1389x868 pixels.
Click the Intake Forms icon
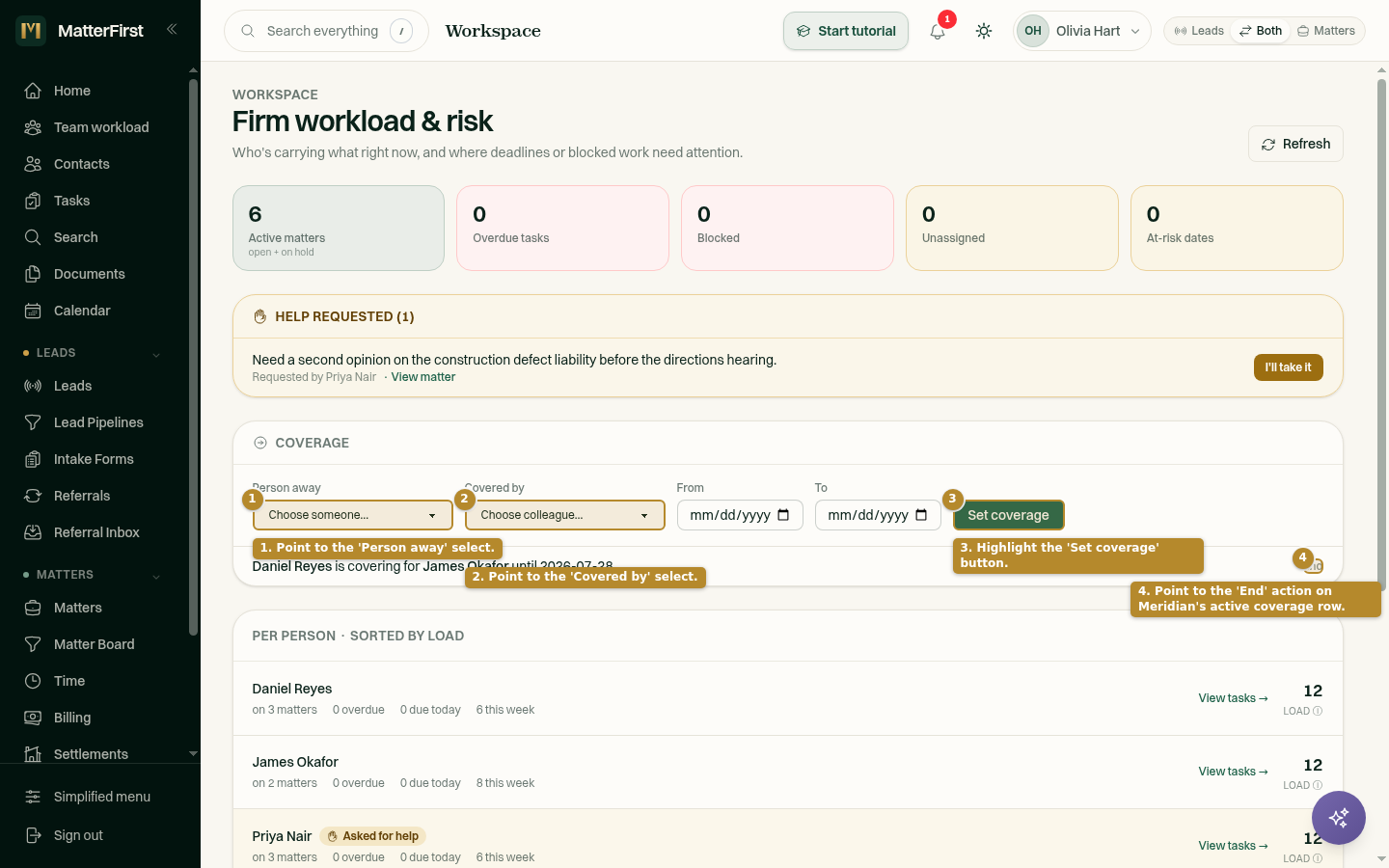(33, 459)
